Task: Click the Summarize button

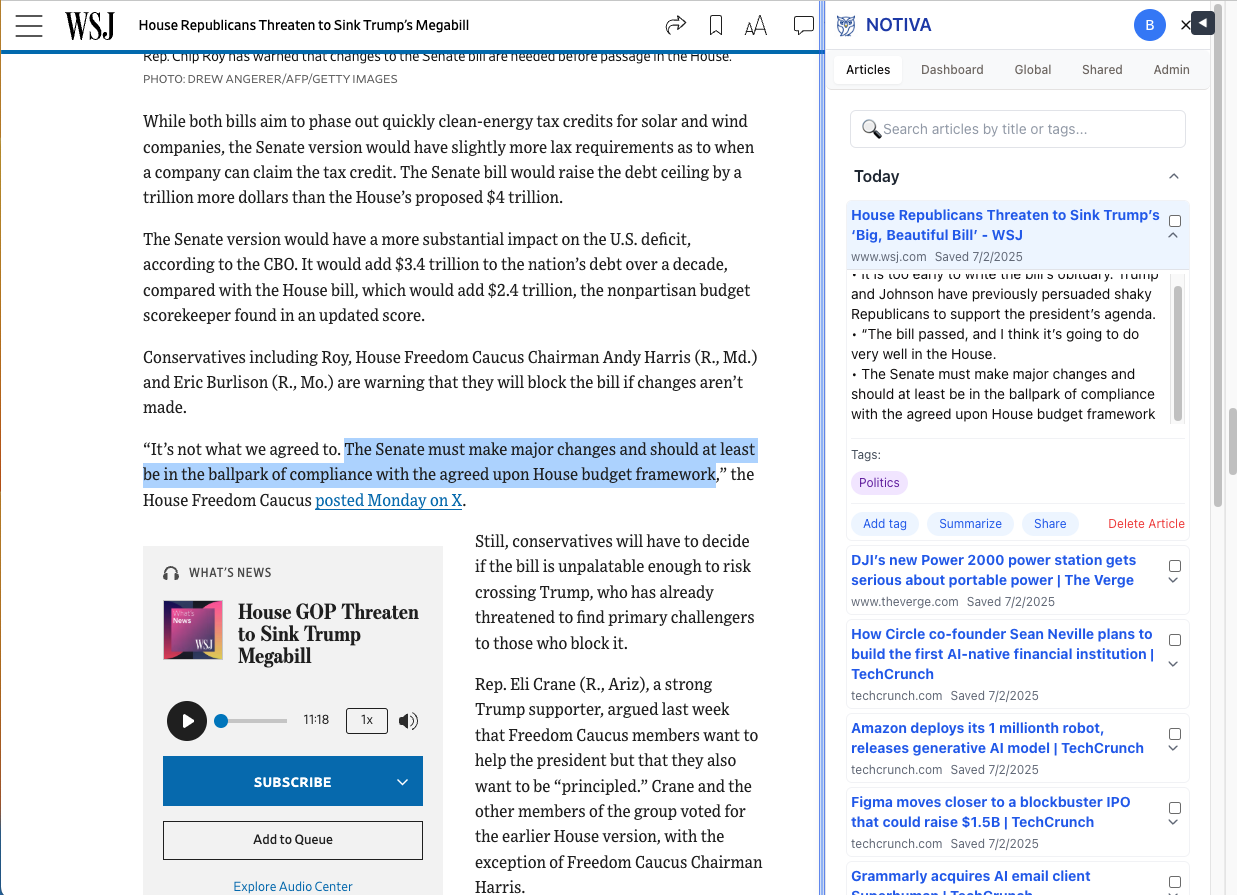Action: (x=970, y=524)
